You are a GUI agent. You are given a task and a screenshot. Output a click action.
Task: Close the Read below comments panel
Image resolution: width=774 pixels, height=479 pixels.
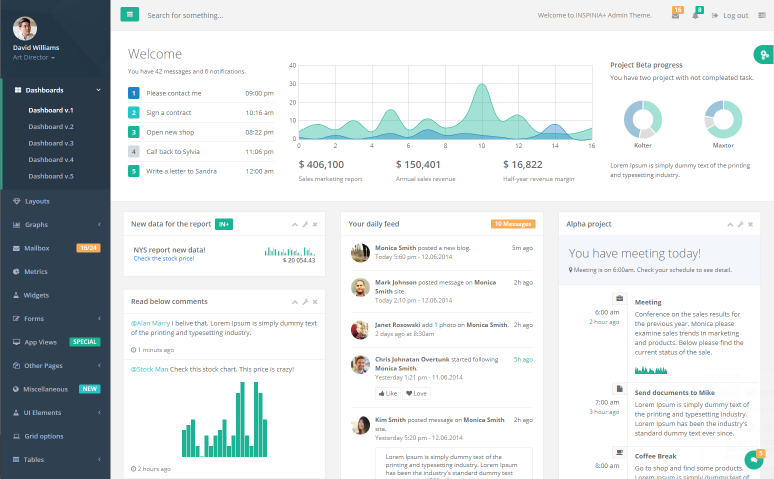(315, 302)
